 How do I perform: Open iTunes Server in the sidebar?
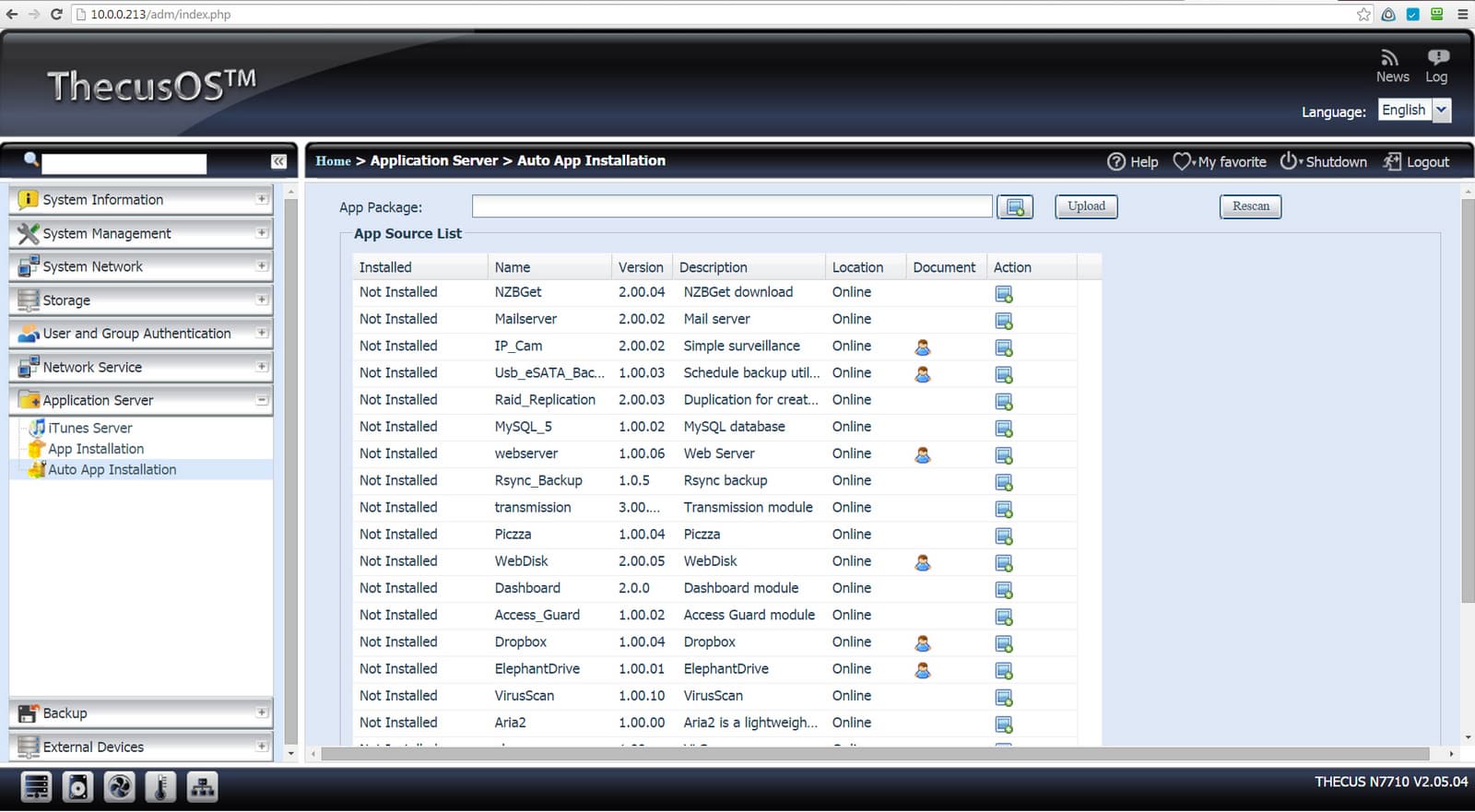(89, 428)
